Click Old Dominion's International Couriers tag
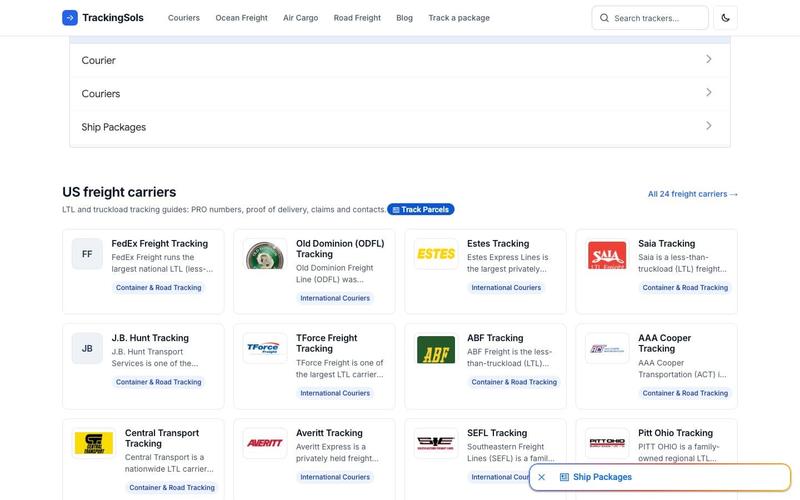The height and width of the screenshot is (500, 800). [x=335, y=298]
